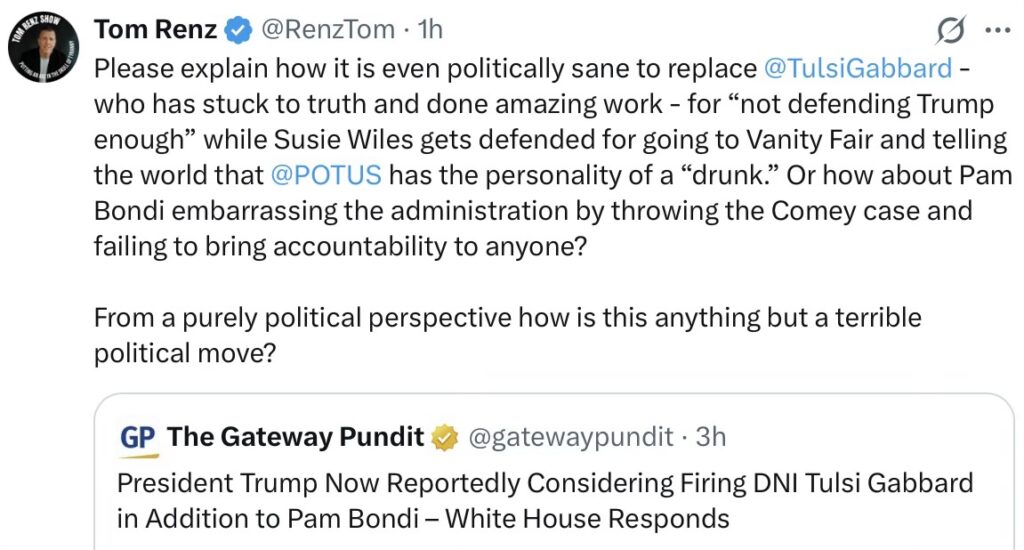The image size is (1024, 550).
Task: Open the three-dot more options menu
Action: (x=997, y=31)
